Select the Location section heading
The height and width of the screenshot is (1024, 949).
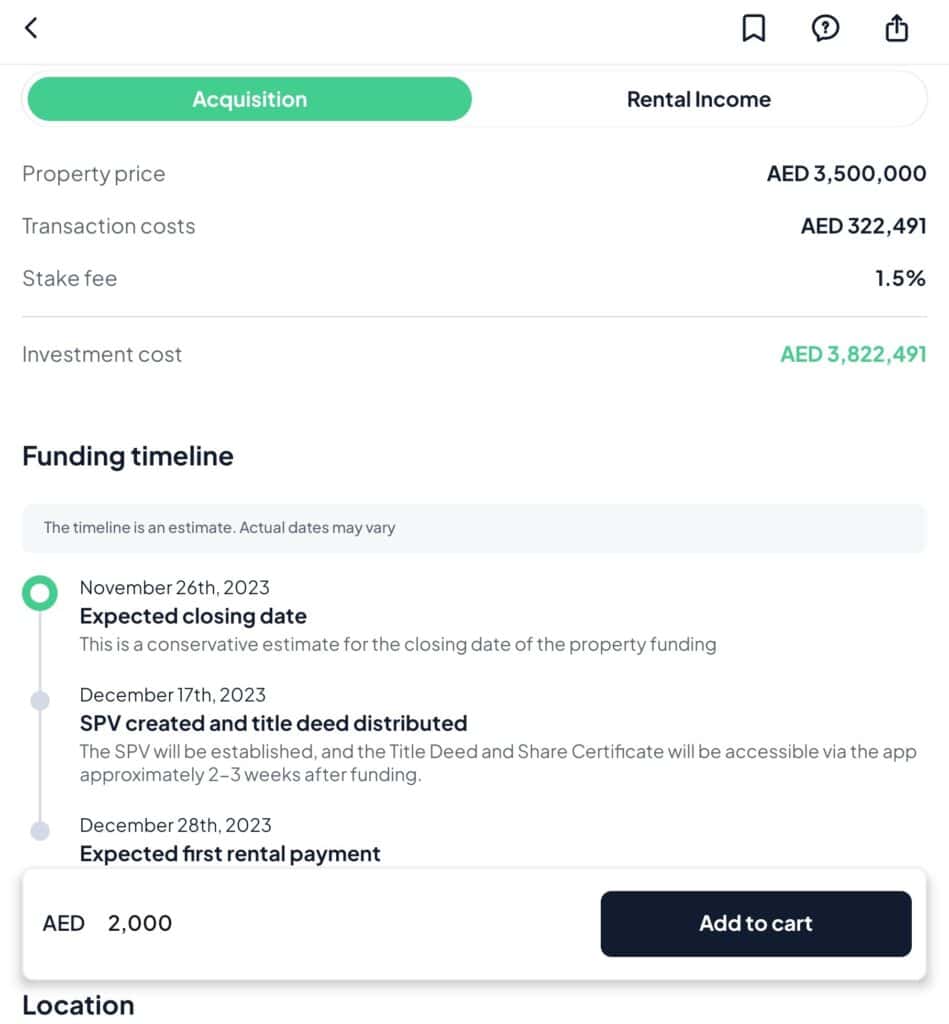point(78,1005)
